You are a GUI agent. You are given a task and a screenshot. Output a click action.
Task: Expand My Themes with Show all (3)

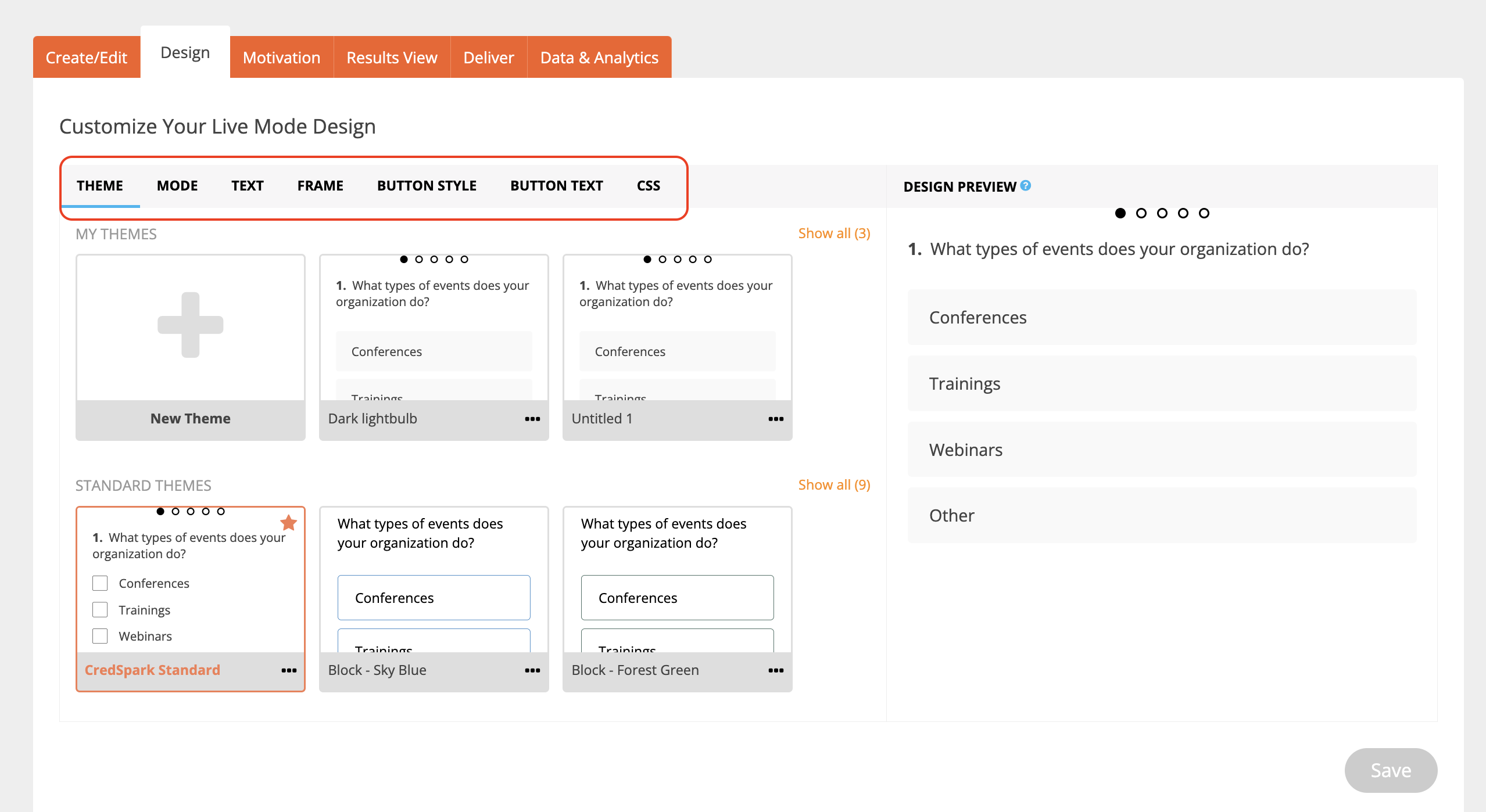tap(833, 233)
